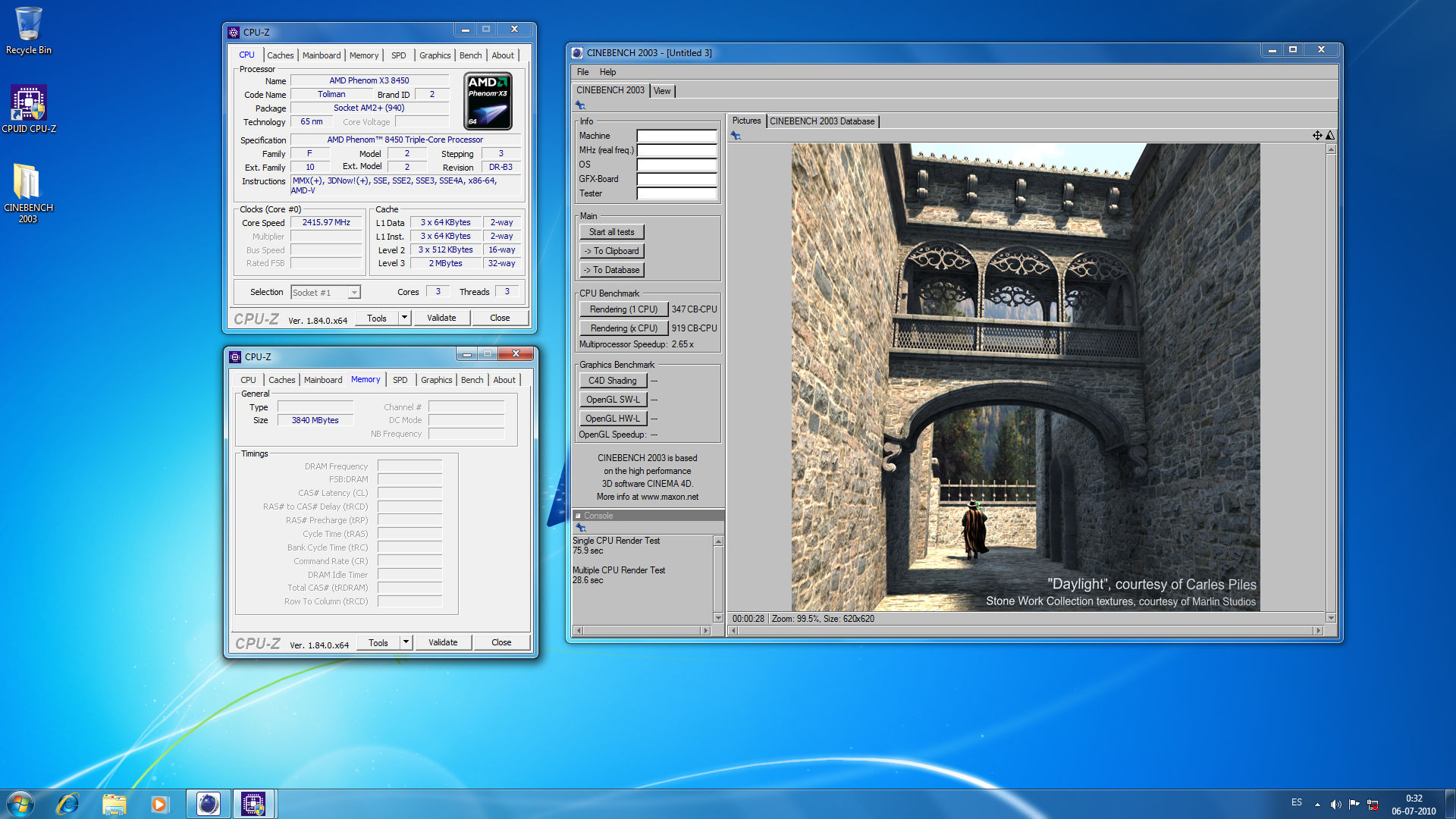Run Rendering (1 CPU) benchmark
The image size is (1456, 819).
(623, 309)
